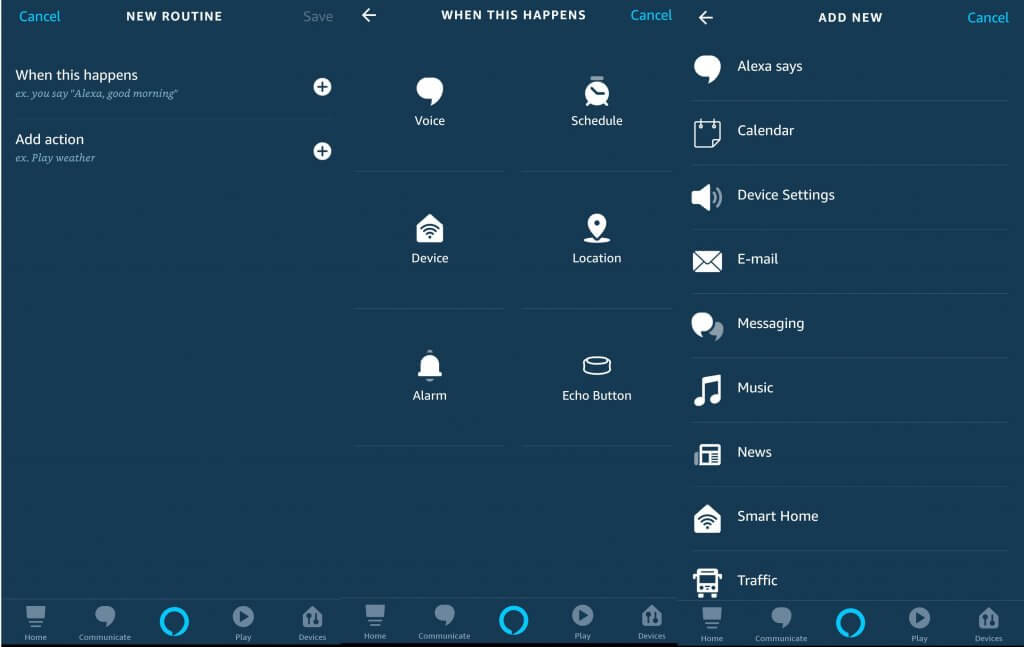
Task: Tap the Location label text
Action: click(597, 259)
